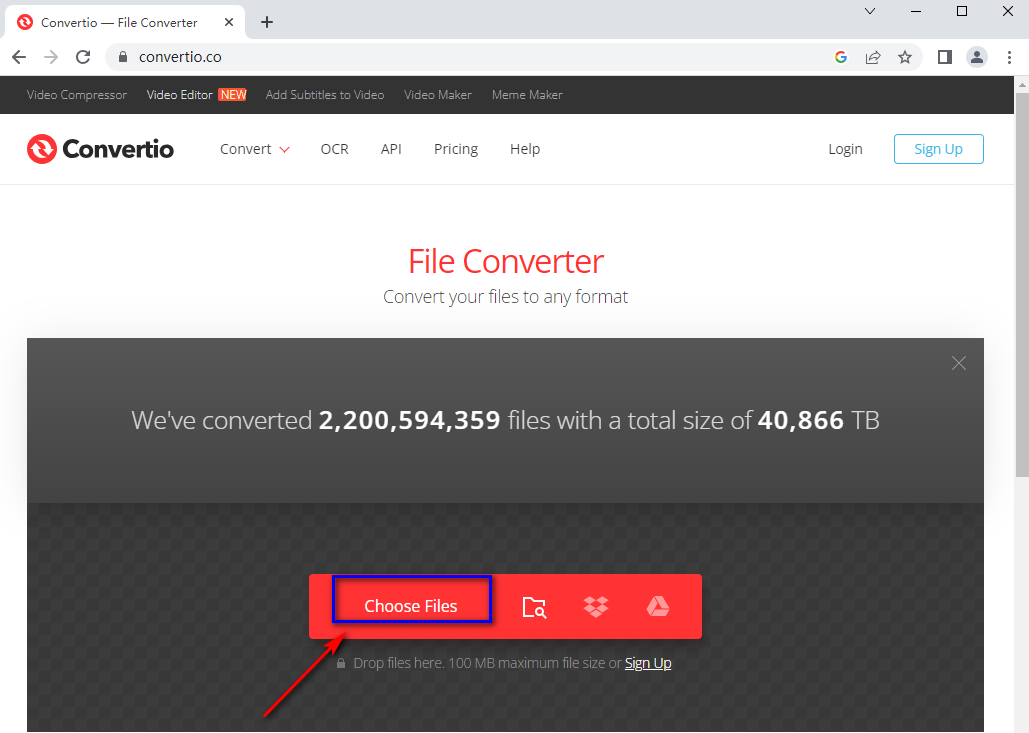Open the tab search chevron

[x=869, y=11]
